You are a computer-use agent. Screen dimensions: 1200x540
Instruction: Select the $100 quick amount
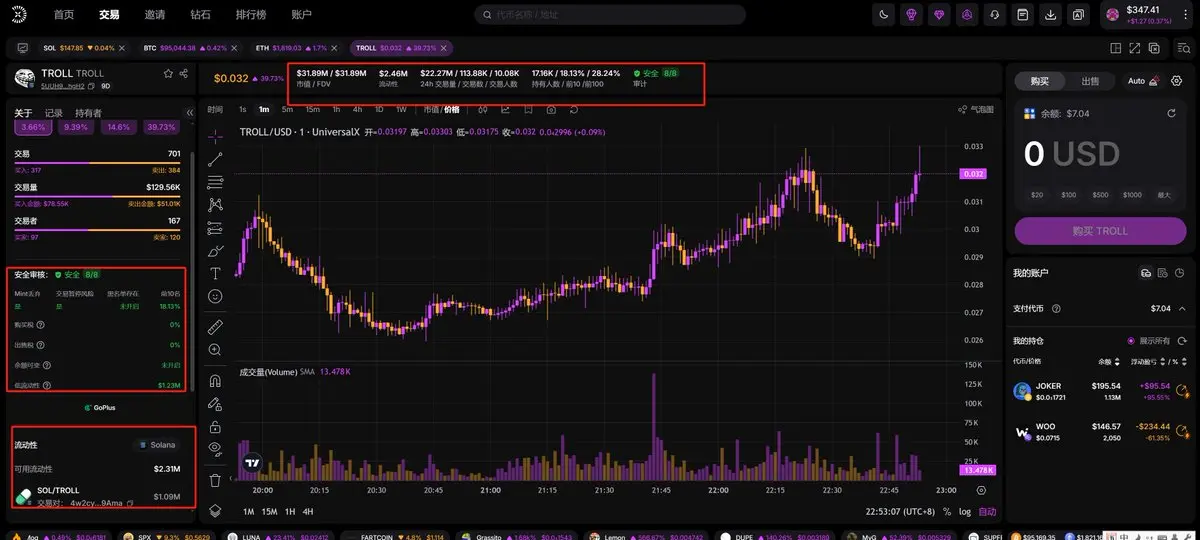(x=1068, y=195)
